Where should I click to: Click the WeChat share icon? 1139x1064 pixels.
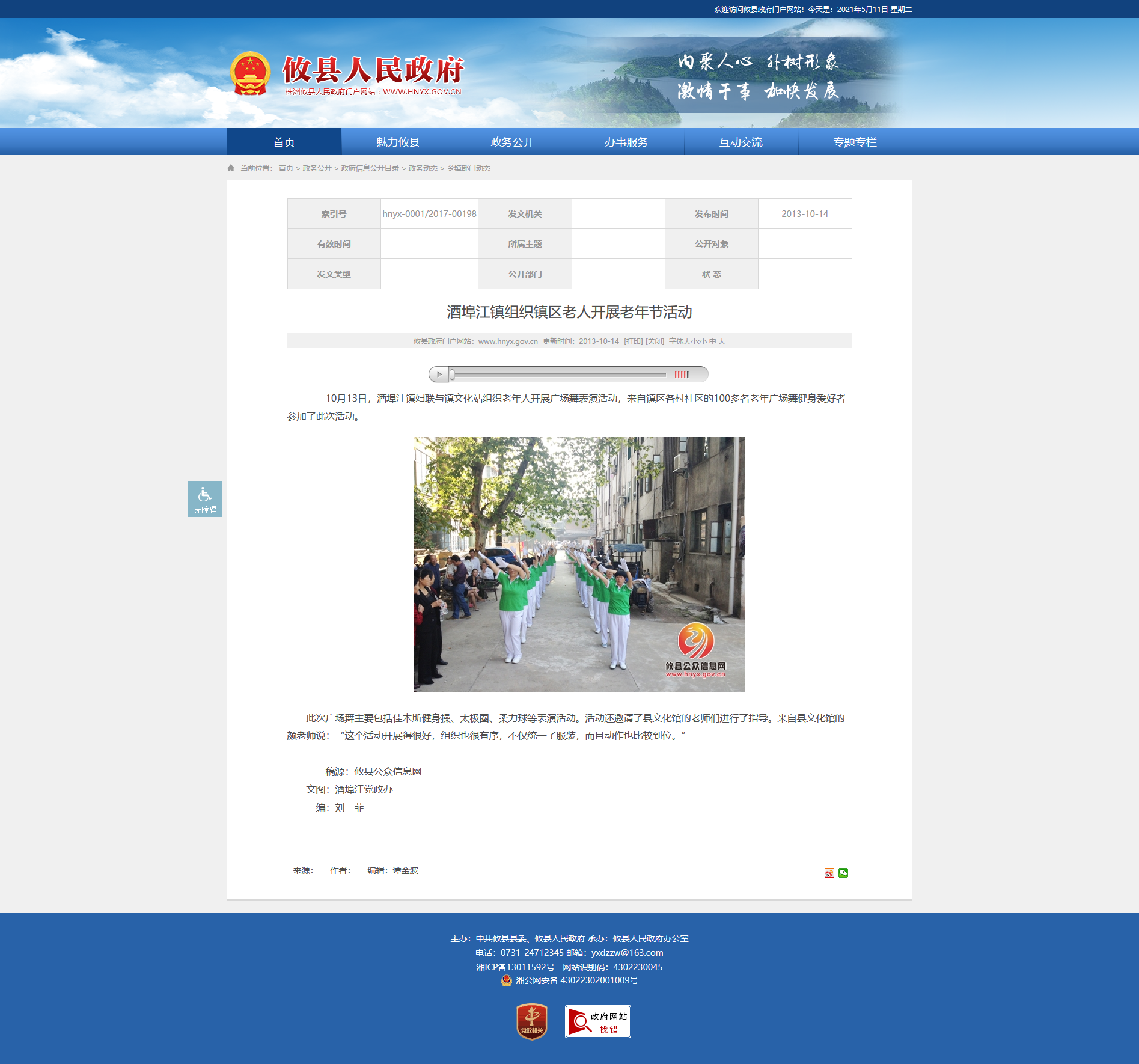click(x=843, y=873)
